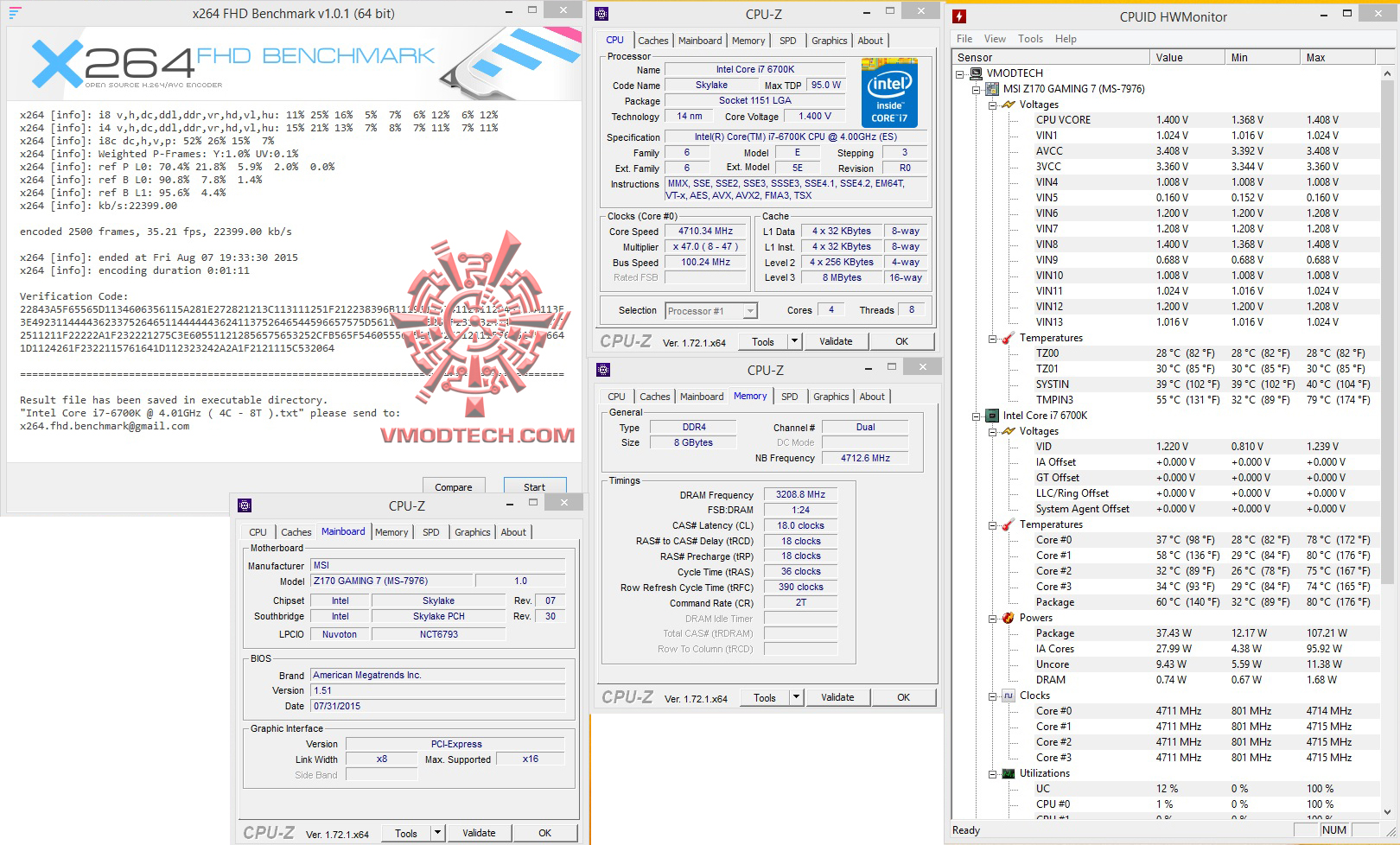Viewport: 1400px width, 845px height.
Task: Collapse the Powers group in HWMonitor
Action: (992, 618)
